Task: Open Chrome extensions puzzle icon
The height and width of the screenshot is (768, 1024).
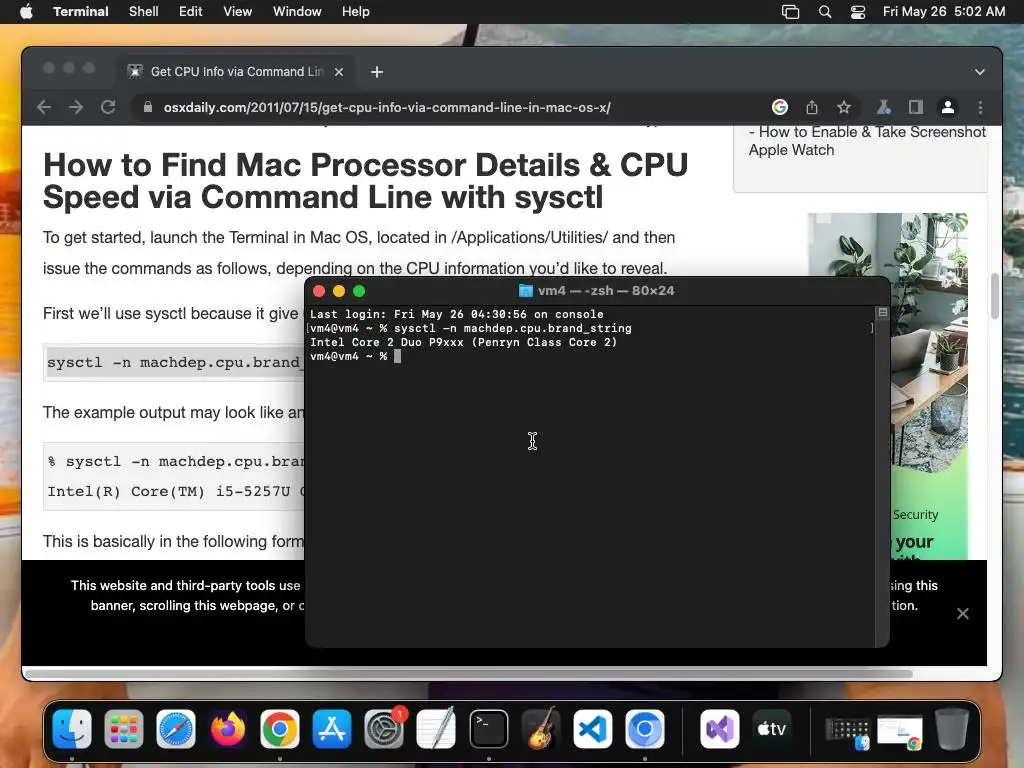Action: coord(883,107)
